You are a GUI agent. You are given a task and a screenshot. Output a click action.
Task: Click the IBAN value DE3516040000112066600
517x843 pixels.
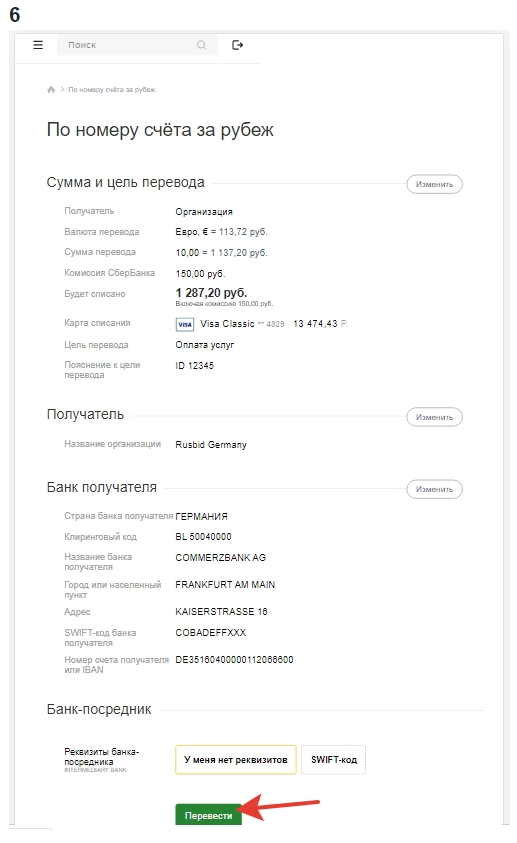click(234, 659)
